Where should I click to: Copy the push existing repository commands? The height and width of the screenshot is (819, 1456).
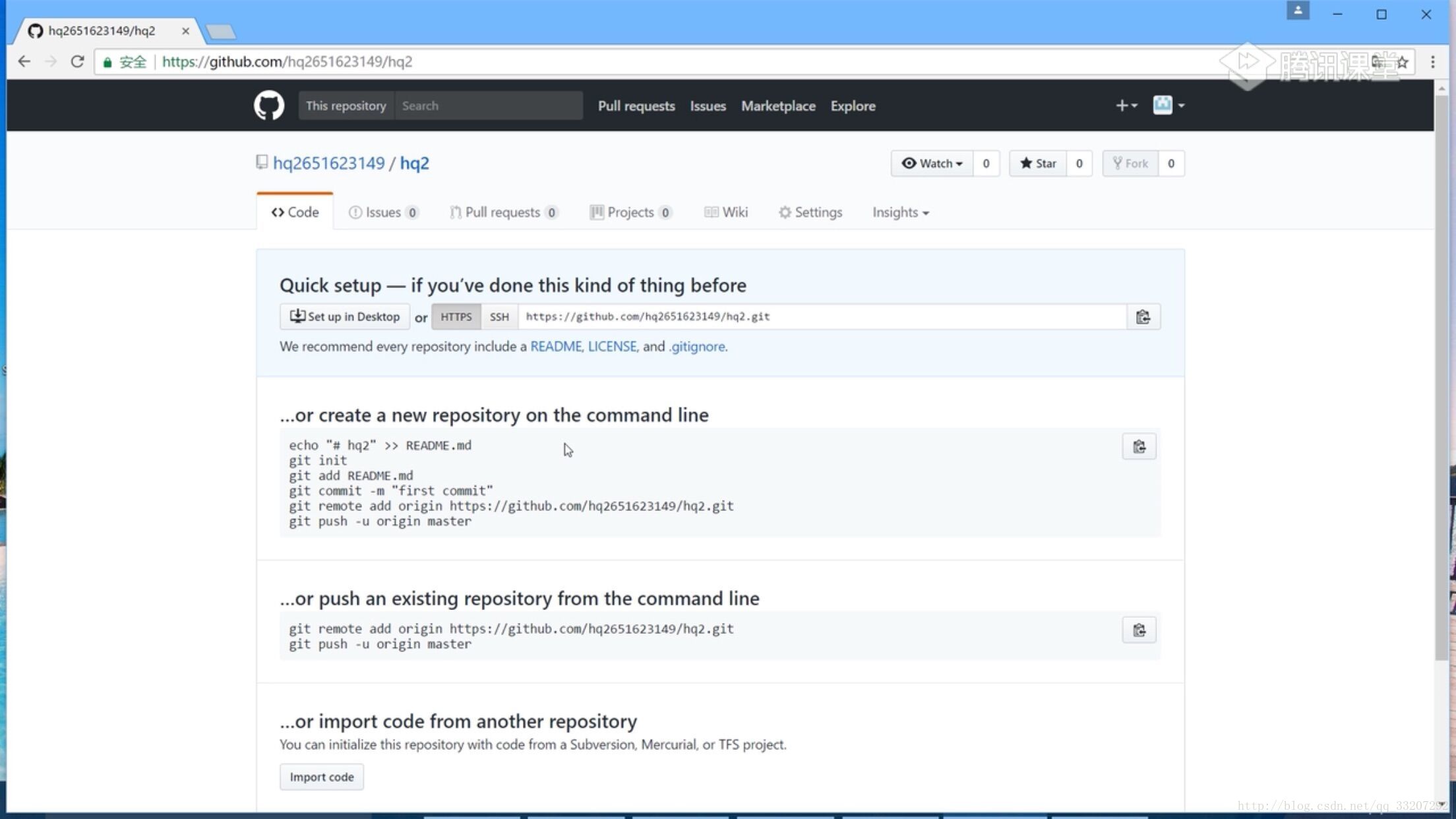pos(1139,630)
